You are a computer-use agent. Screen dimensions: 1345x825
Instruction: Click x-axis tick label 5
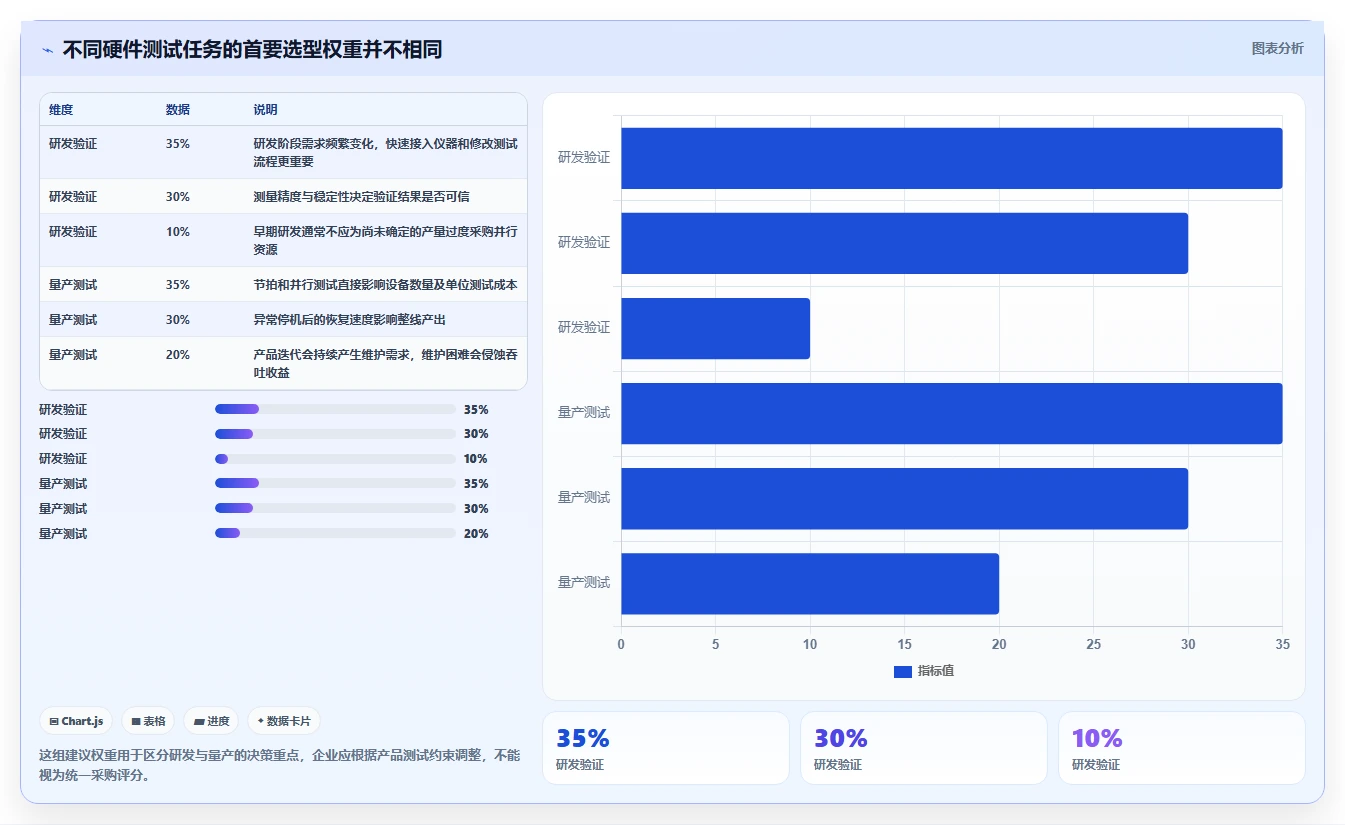715,645
